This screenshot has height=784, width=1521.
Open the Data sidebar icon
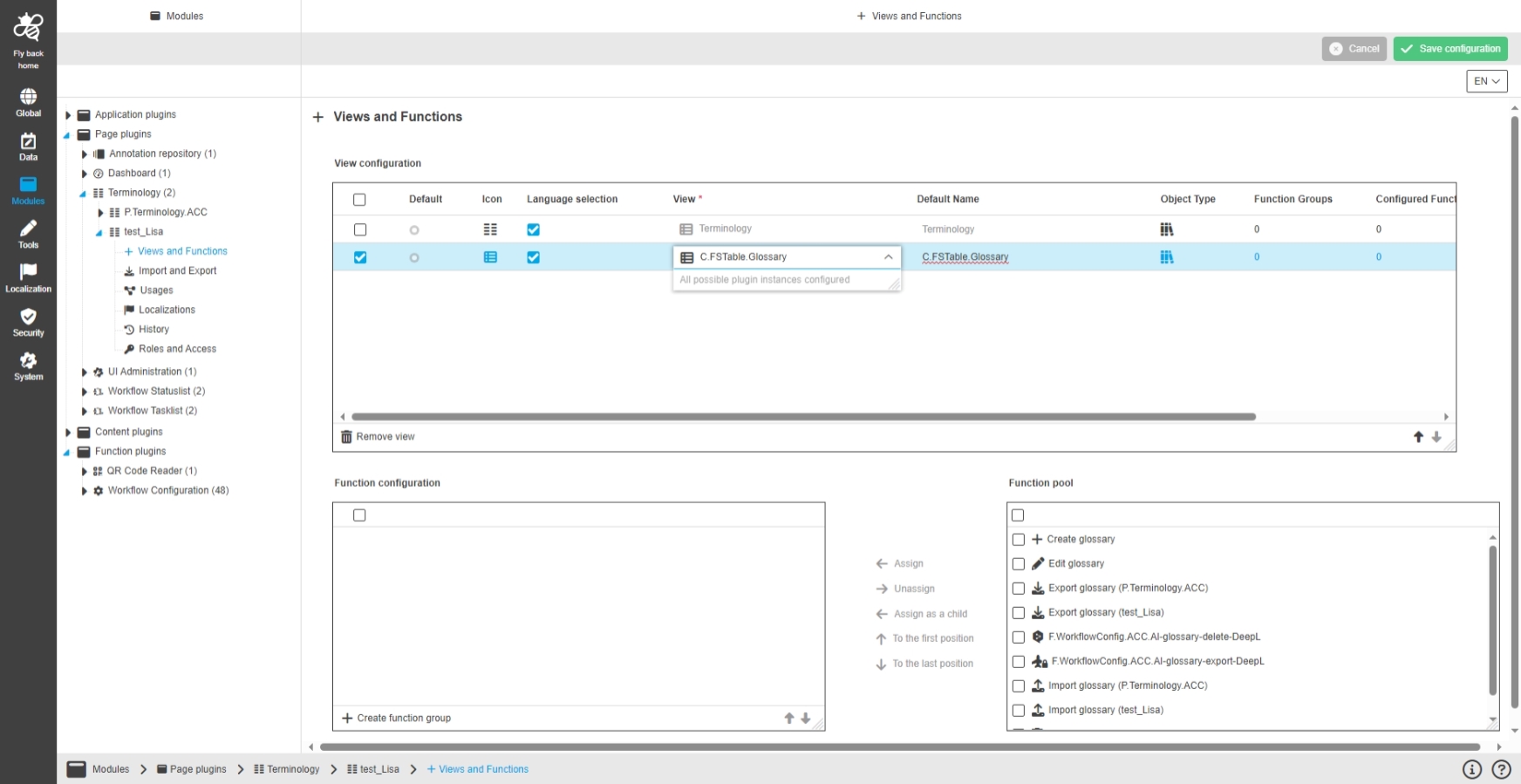click(x=28, y=146)
